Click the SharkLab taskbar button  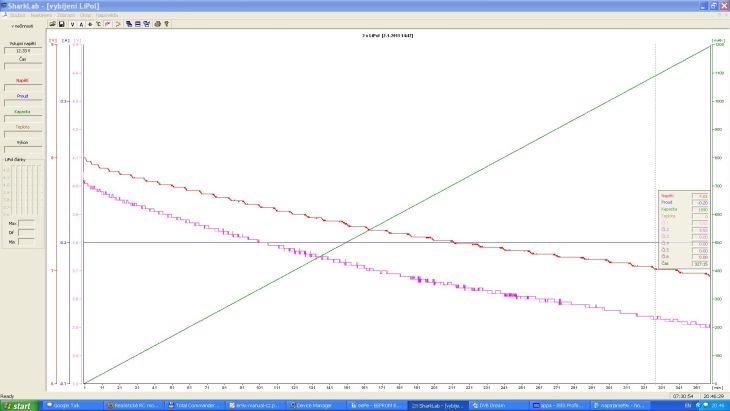tap(437, 405)
